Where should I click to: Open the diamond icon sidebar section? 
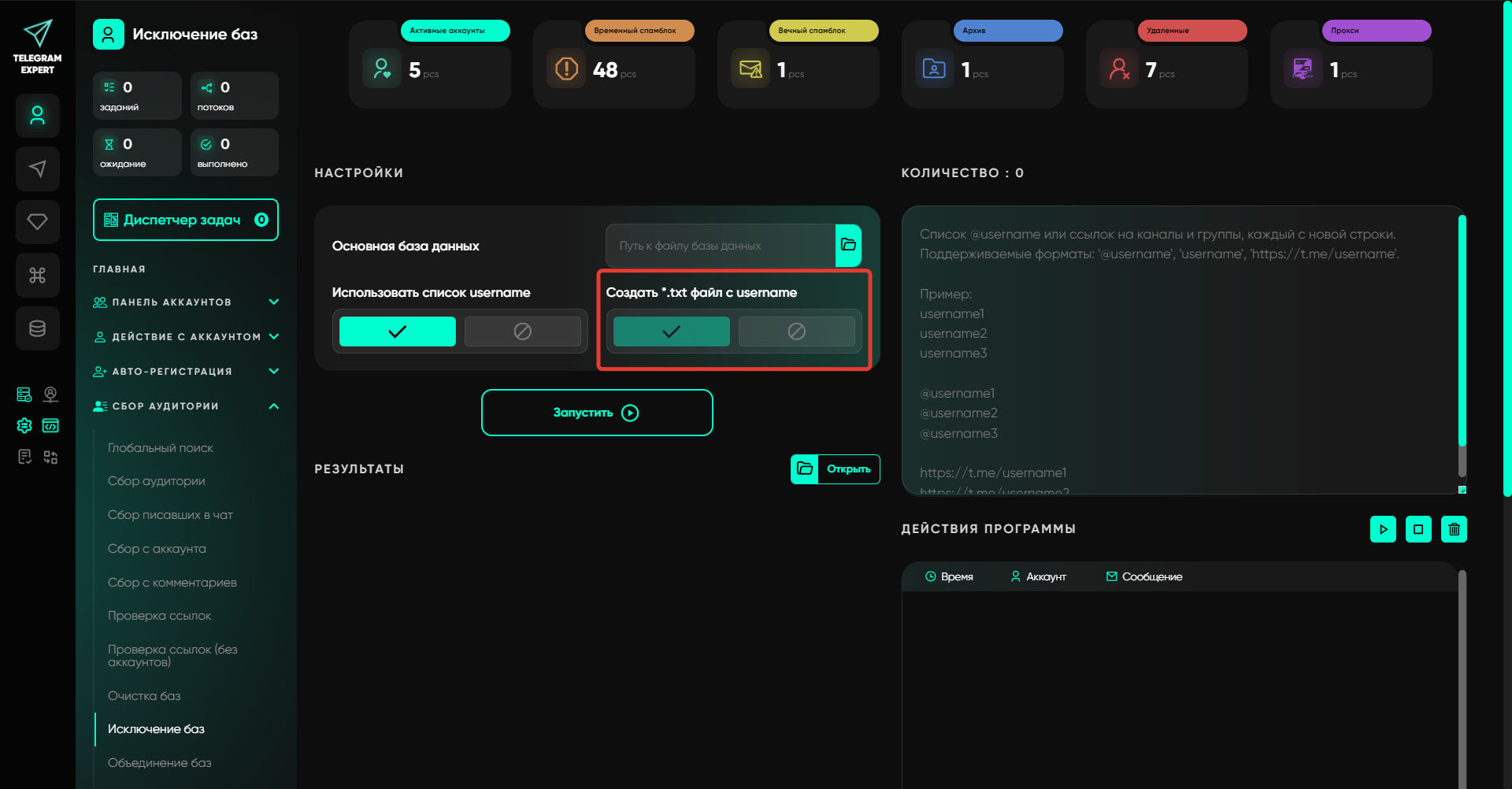coord(37,222)
